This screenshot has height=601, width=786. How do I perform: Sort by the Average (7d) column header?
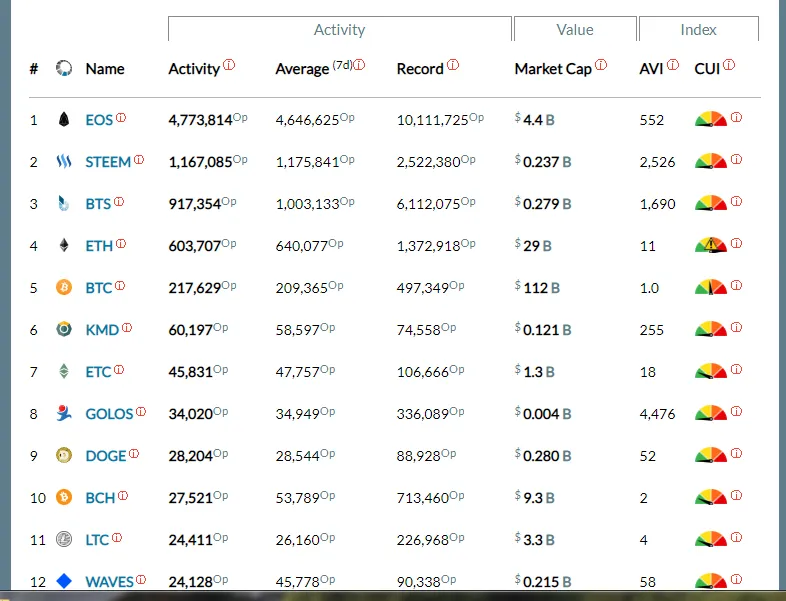tap(314, 69)
